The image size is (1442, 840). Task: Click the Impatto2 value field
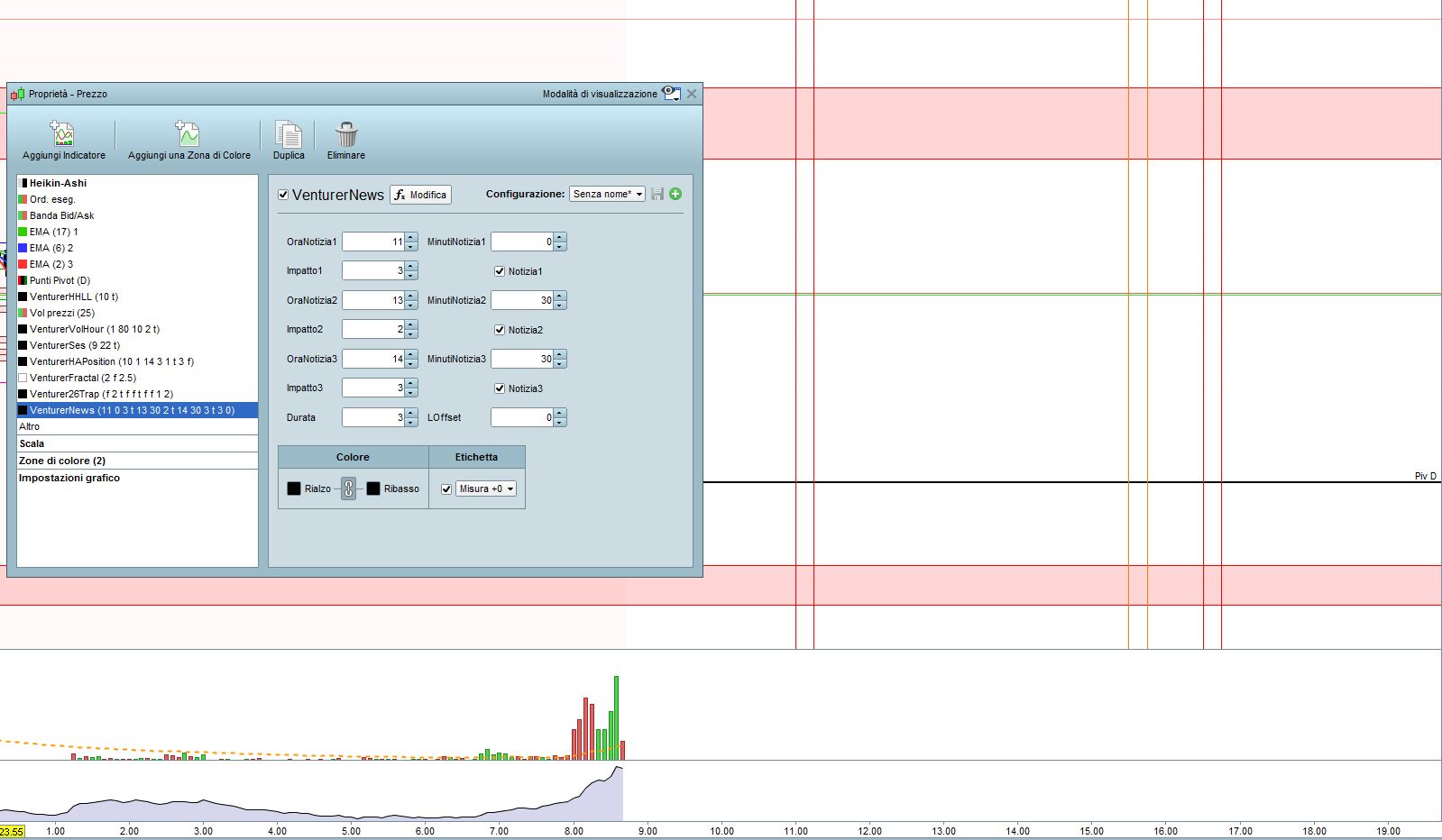click(x=373, y=329)
